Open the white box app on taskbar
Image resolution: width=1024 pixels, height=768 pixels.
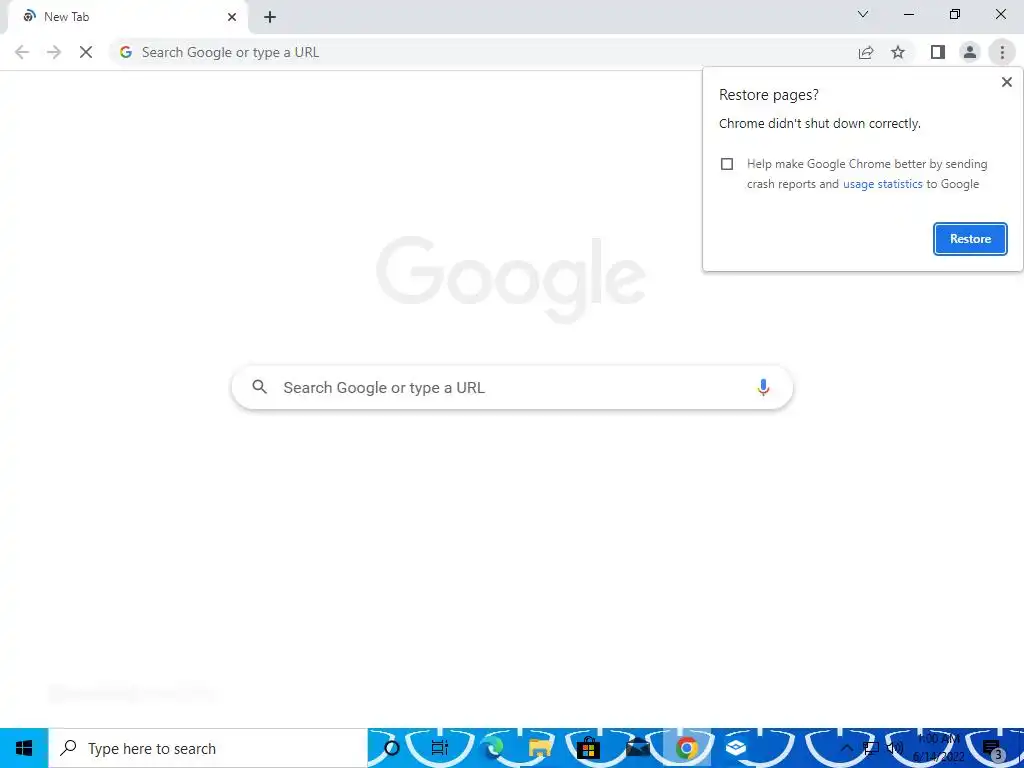point(736,748)
